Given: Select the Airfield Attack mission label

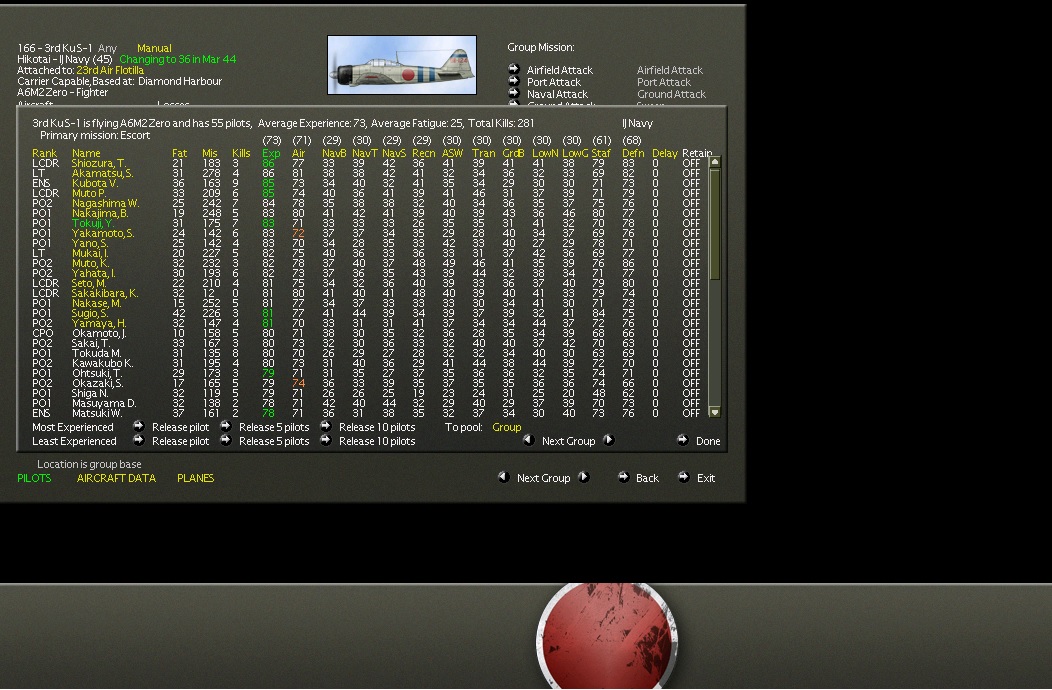Looking at the screenshot, I should pos(560,70).
